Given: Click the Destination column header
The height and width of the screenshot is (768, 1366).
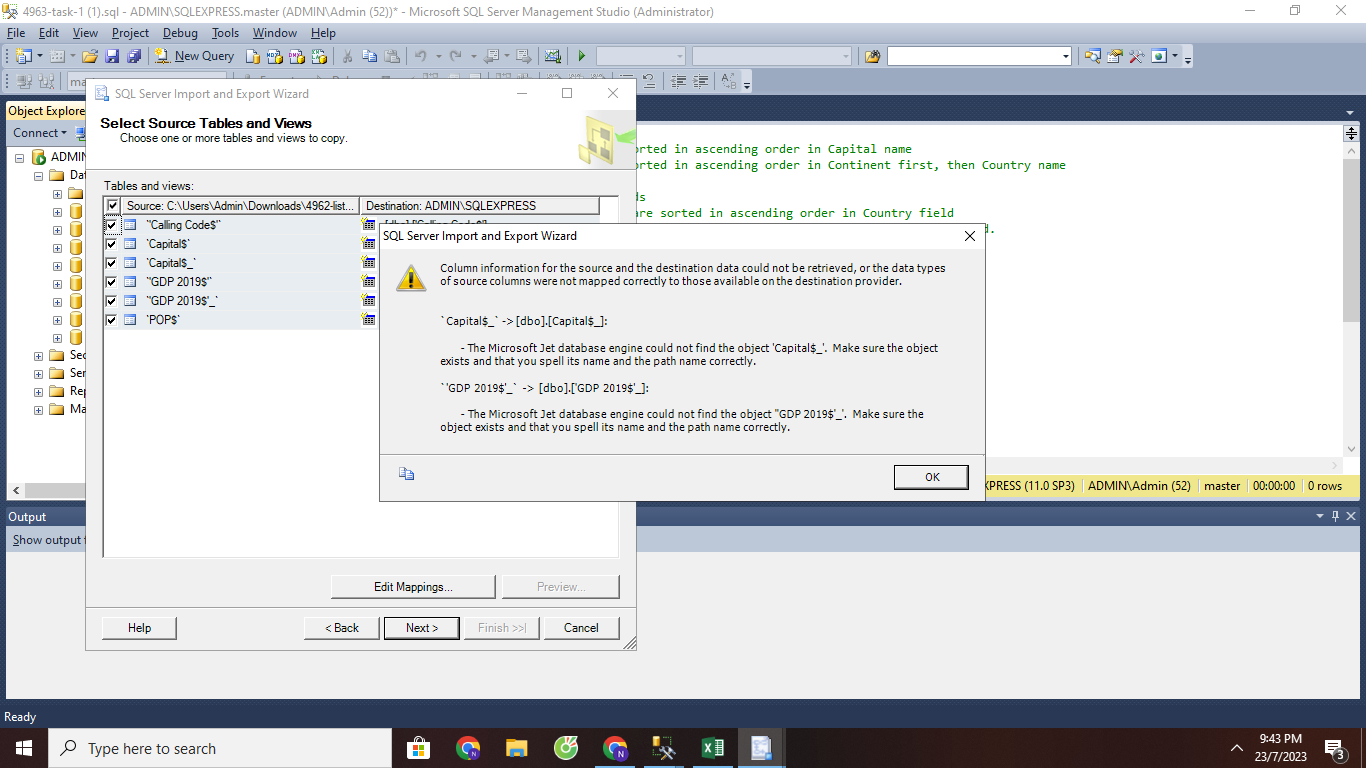Looking at the screenshot, I should point(479,206).
